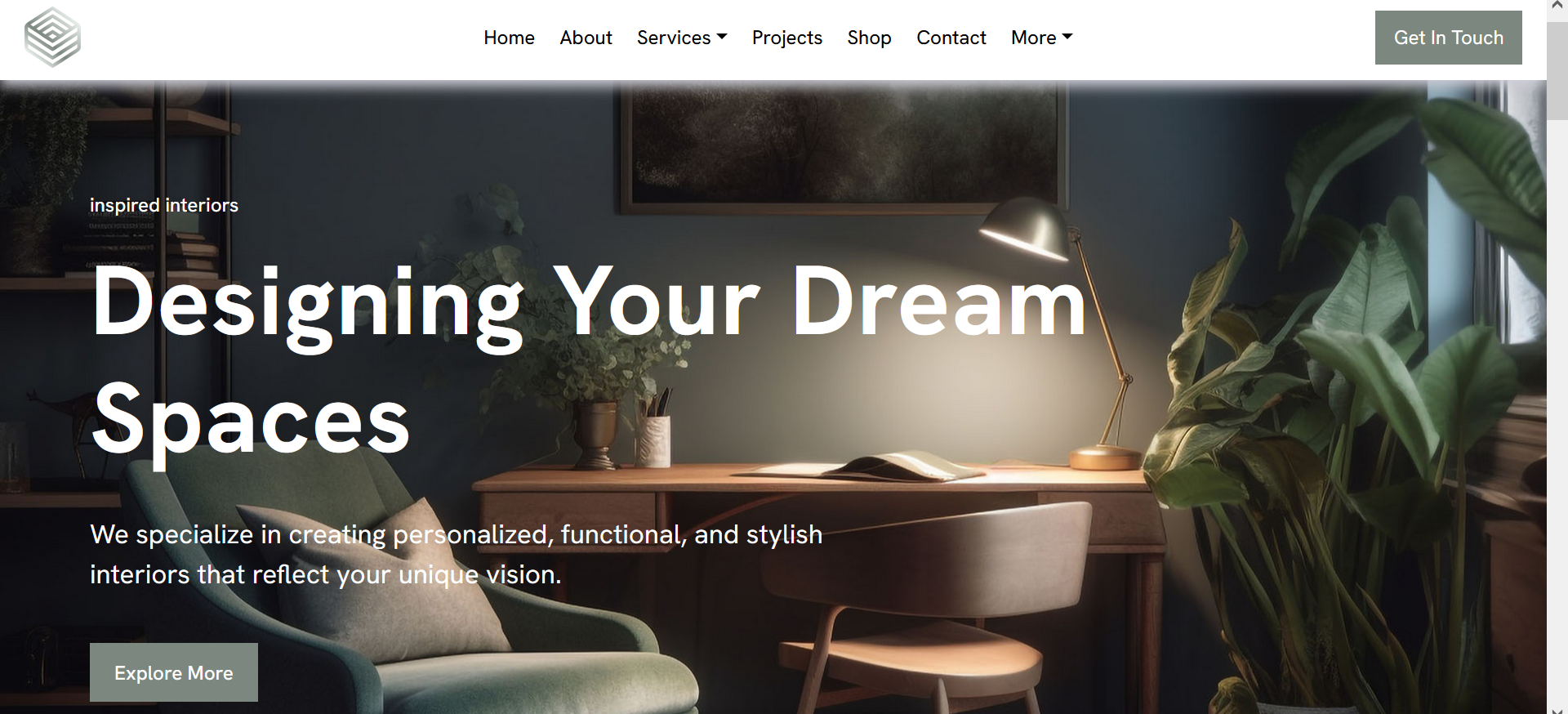Go to the Home page link
Viewport: 1568px width, 714px height.
tap(509, 38)
